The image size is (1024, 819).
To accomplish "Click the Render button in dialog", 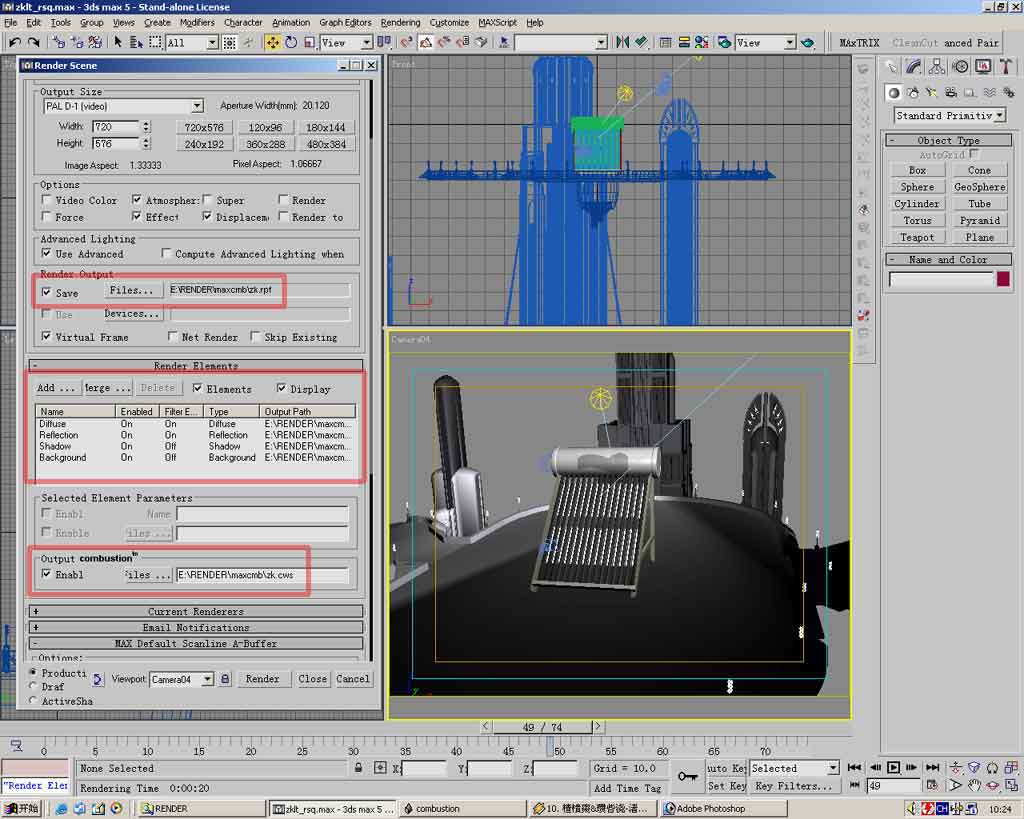I will tap(262, 679).
